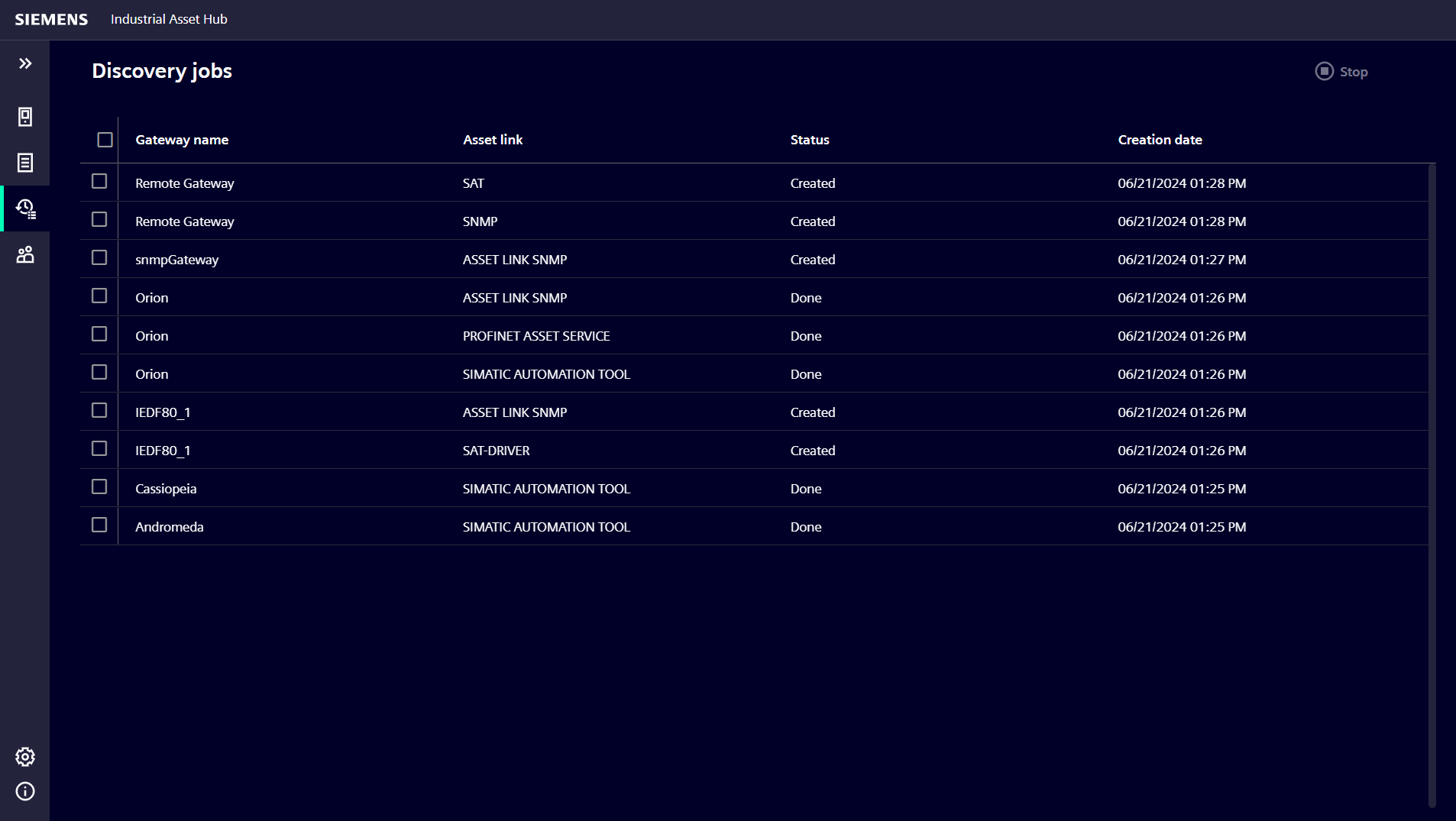Image resolution: width=1456 pixels, height=821 pixels.
Task: Open the user management sidebar icon
Action: pyautogui.click(x=25, y=254)
